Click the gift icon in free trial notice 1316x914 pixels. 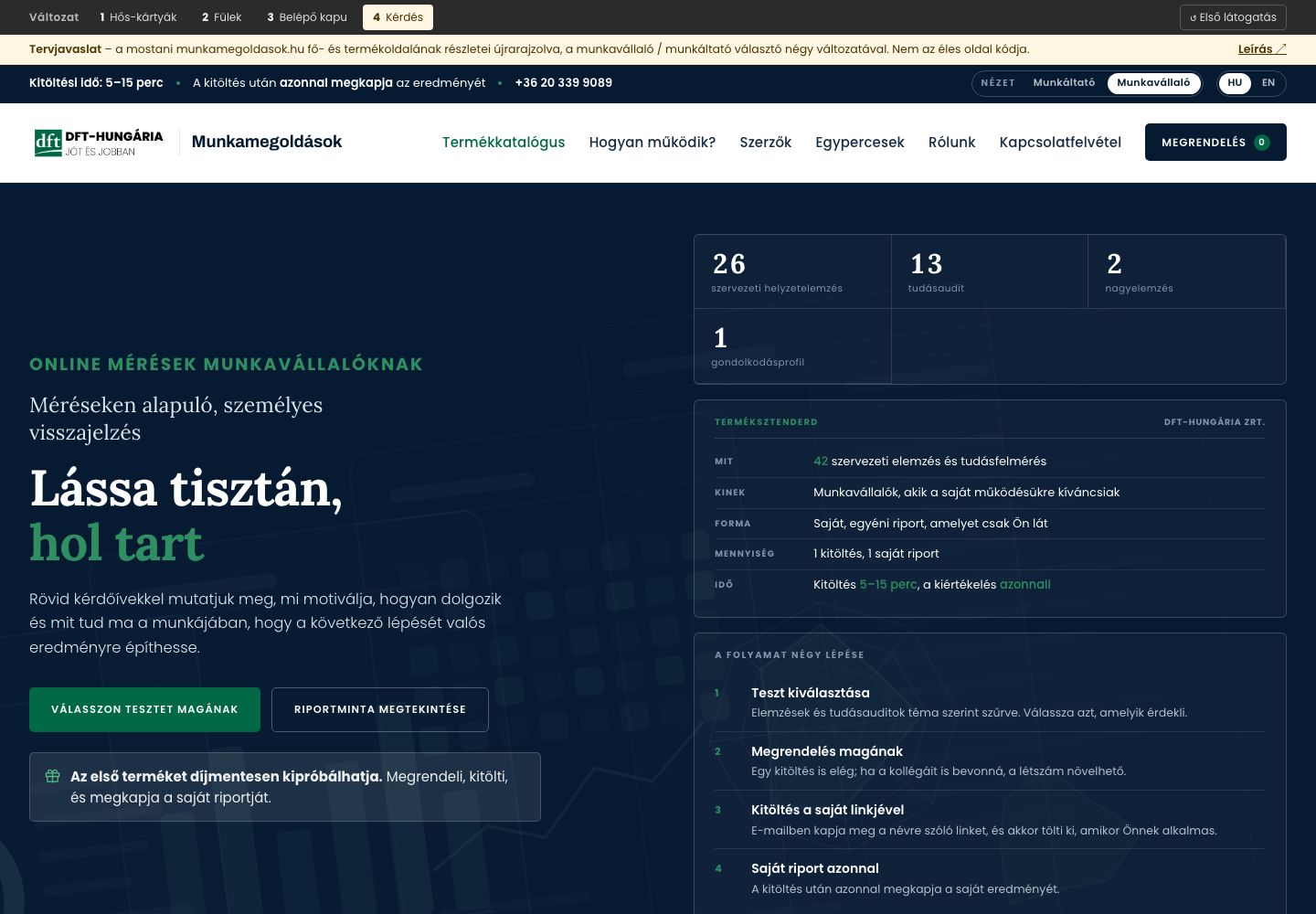tap(53, 776)
